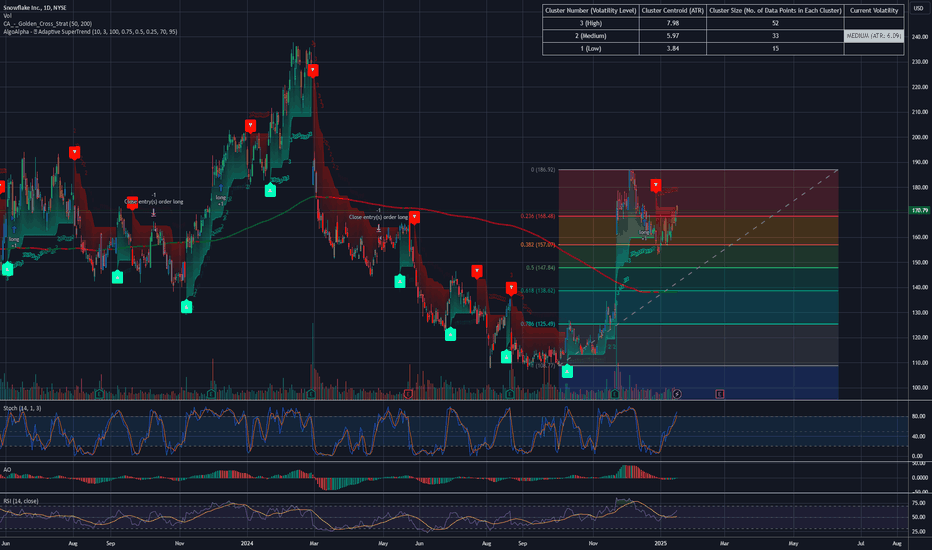The height and width of the screenshot is (550, 932).
Task: Click the teal buy signal in May 2024
Action: 400,281
